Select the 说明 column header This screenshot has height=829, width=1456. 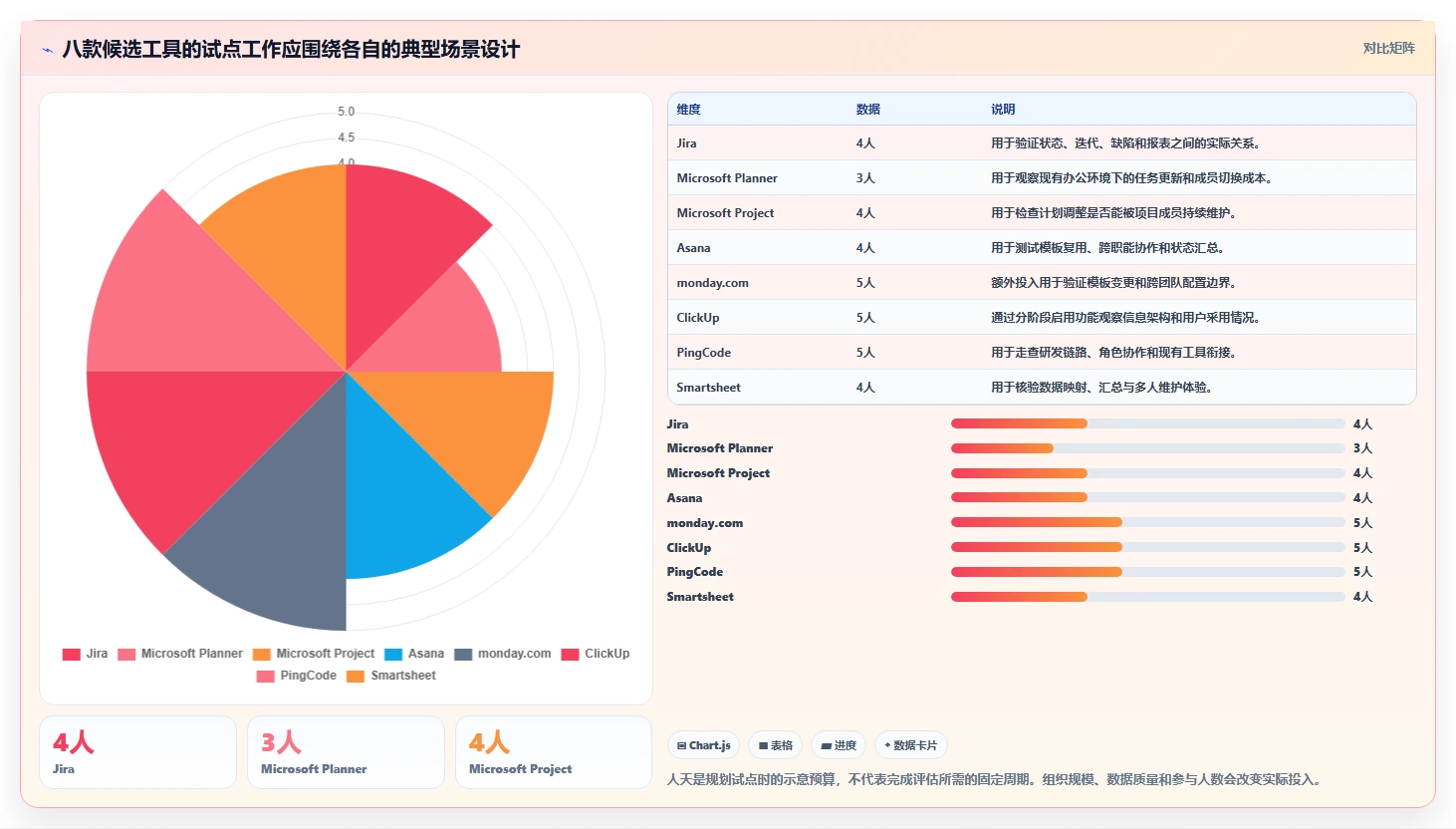(x=1003, y=110)
